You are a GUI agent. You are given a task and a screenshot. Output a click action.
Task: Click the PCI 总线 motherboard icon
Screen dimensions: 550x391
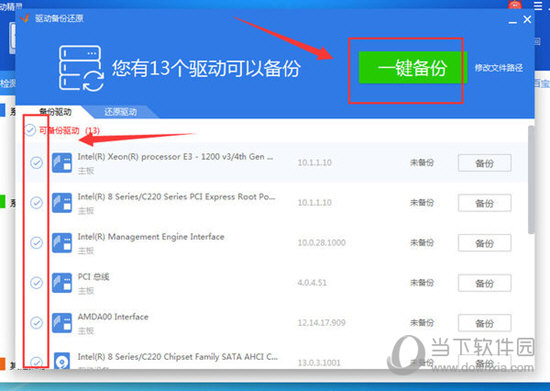point(62,283)
